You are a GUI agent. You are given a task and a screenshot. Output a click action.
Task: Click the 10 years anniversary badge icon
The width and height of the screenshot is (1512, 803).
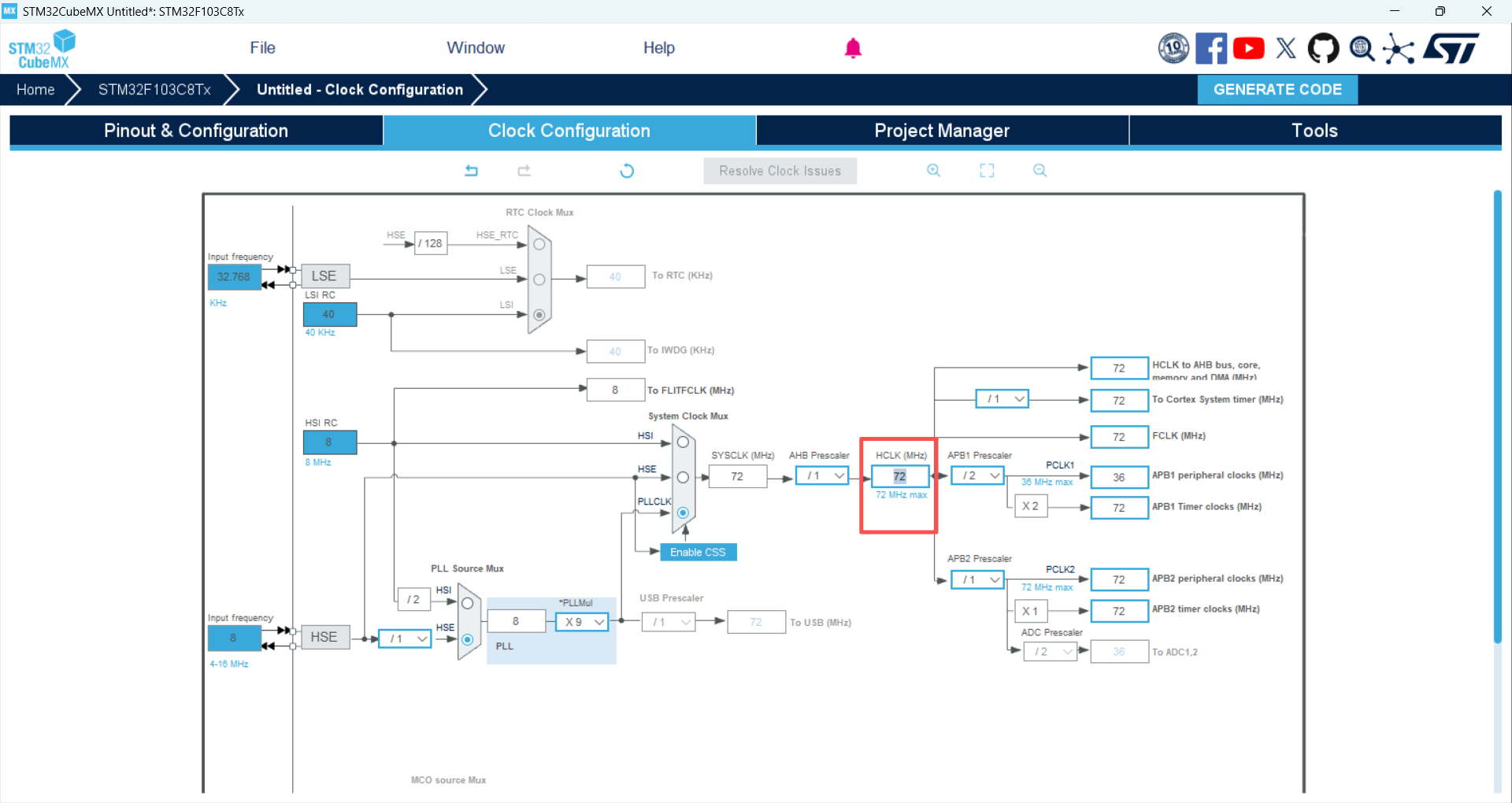coord(1173,48)
